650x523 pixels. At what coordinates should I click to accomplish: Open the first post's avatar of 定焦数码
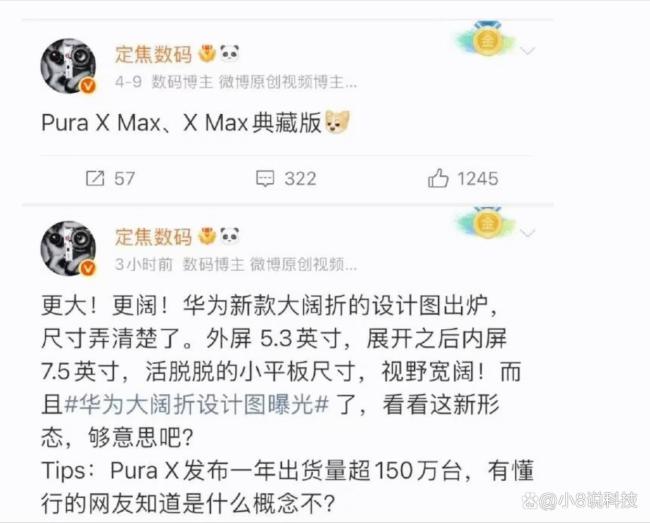tap(68, 66)
